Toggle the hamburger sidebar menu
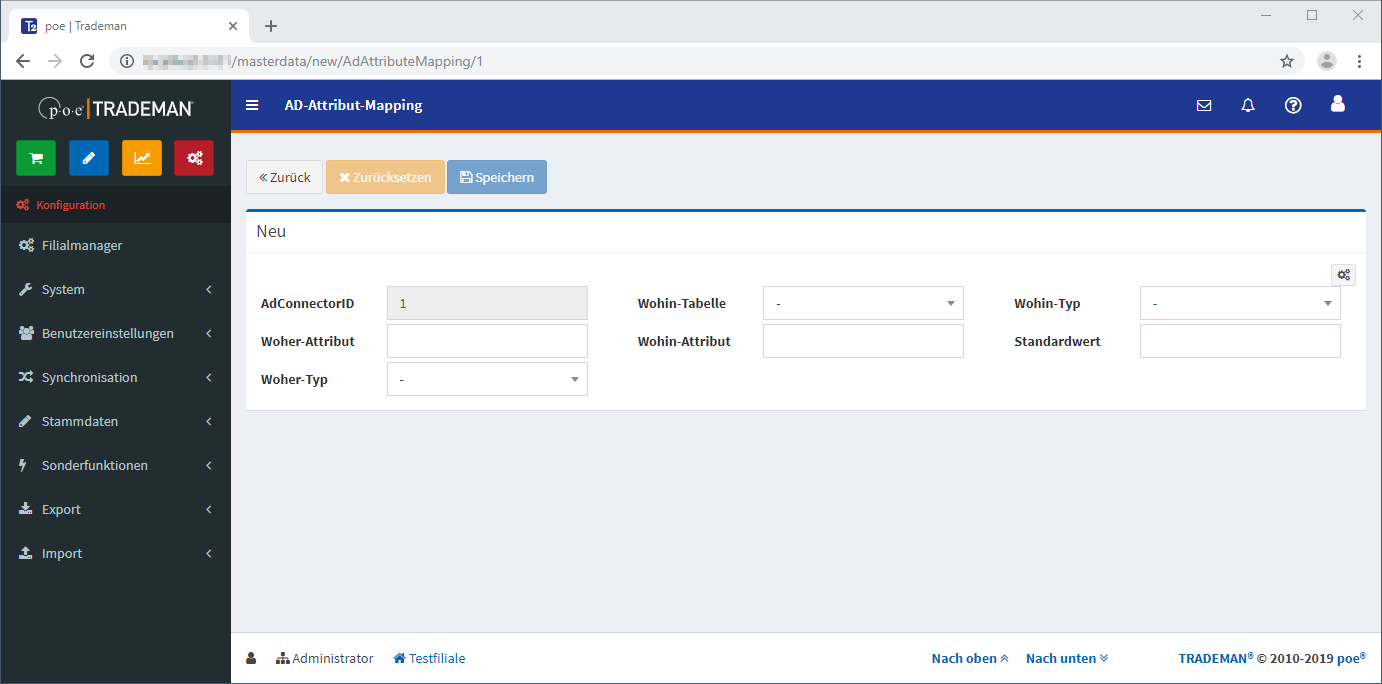 (x=252, y=105)
